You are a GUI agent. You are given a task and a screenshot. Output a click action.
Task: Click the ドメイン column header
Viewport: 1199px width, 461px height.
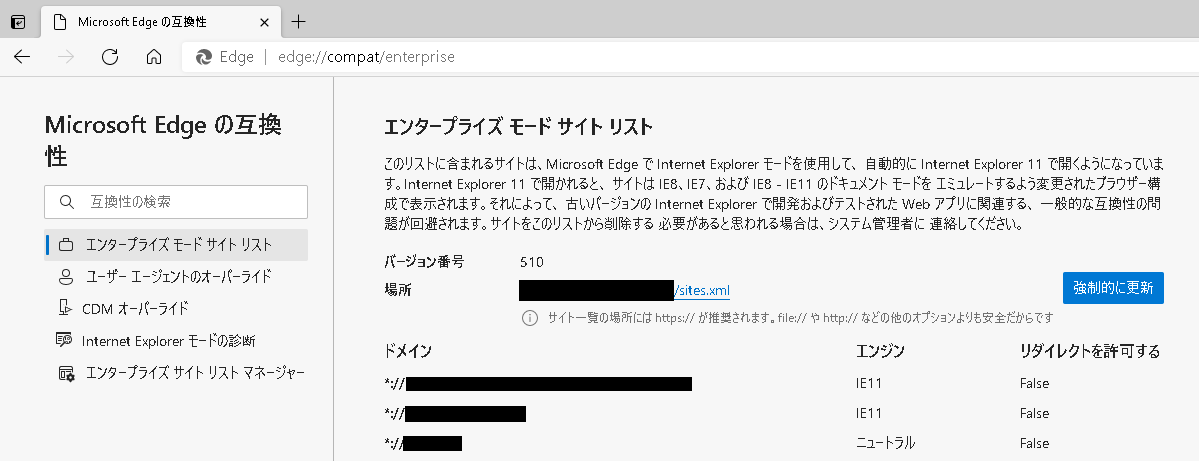pyautogui.click(x=408, y=351)
